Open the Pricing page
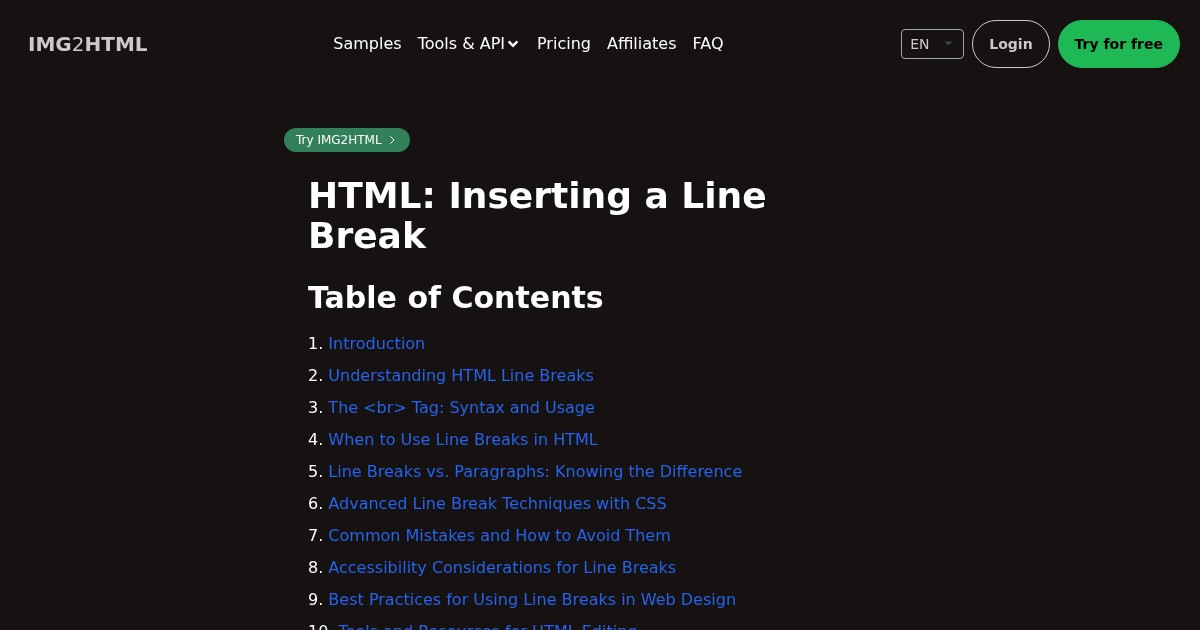 click(x=563, y=44)
